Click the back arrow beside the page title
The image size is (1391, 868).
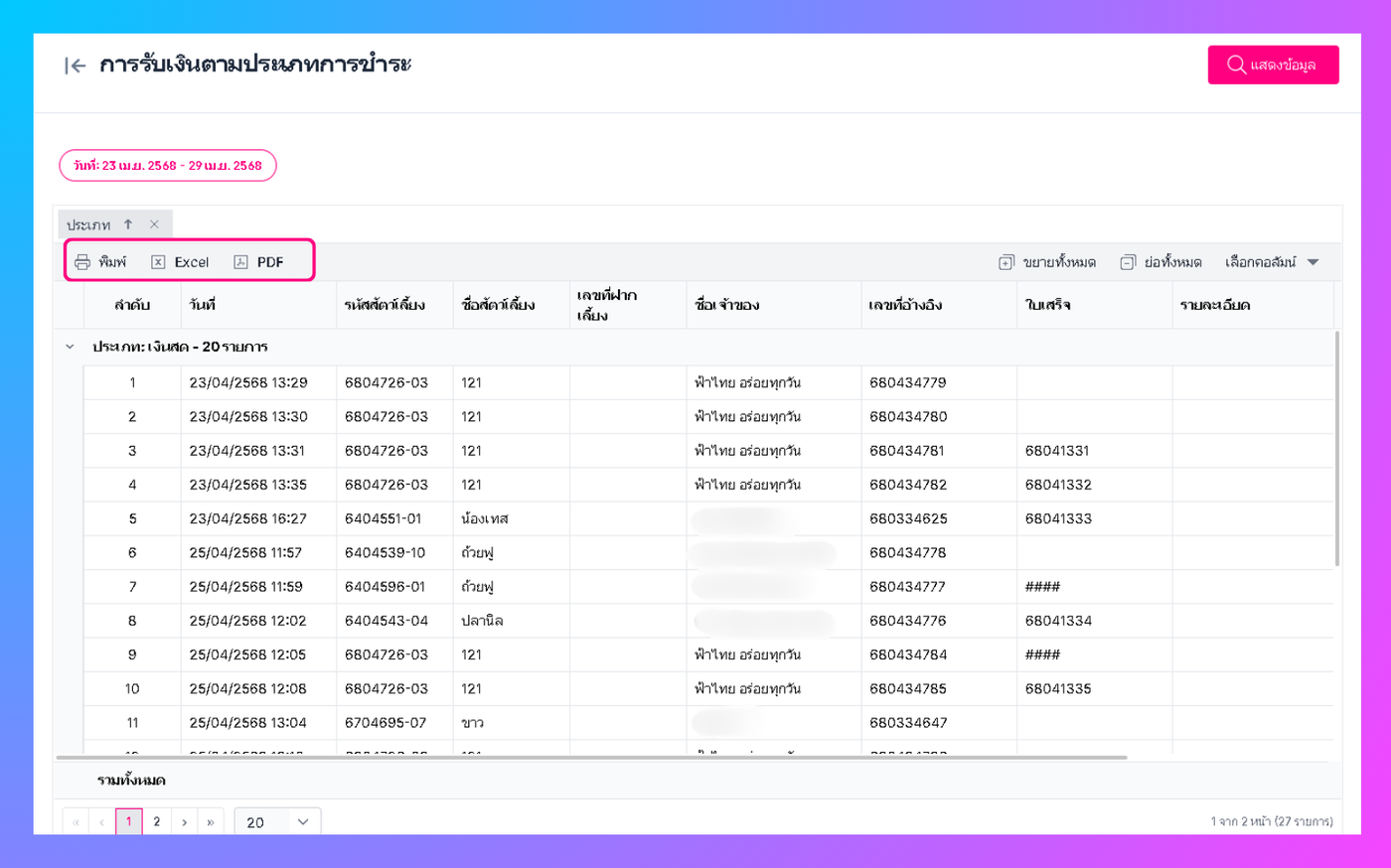click(75, 66)
